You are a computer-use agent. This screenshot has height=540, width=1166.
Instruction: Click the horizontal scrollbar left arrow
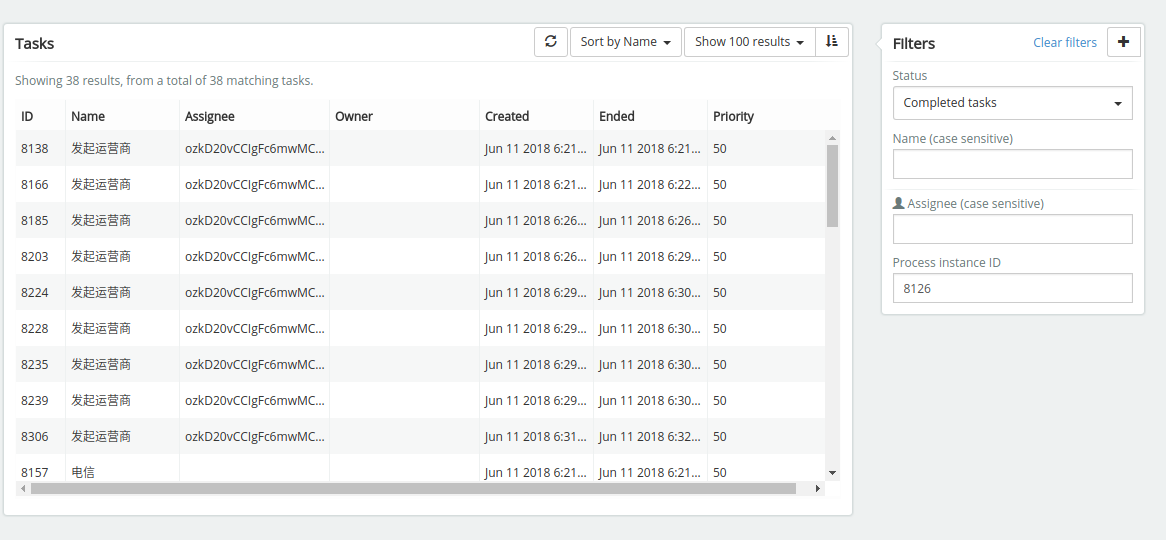23,489
